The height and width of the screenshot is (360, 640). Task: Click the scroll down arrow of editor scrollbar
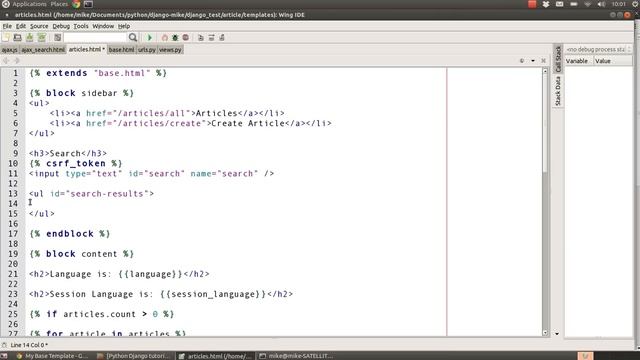pyautogui.click(x=545, y=333)
